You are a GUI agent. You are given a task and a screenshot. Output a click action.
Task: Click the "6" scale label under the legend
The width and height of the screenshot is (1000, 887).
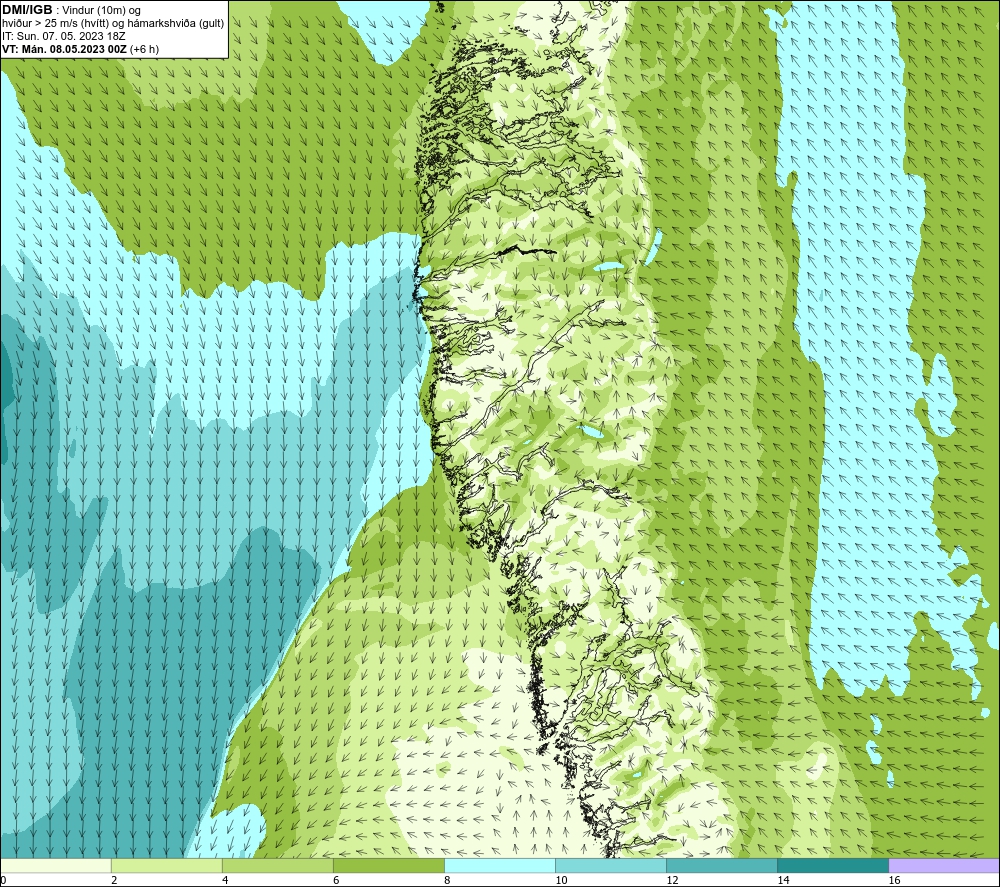(336, 880)
